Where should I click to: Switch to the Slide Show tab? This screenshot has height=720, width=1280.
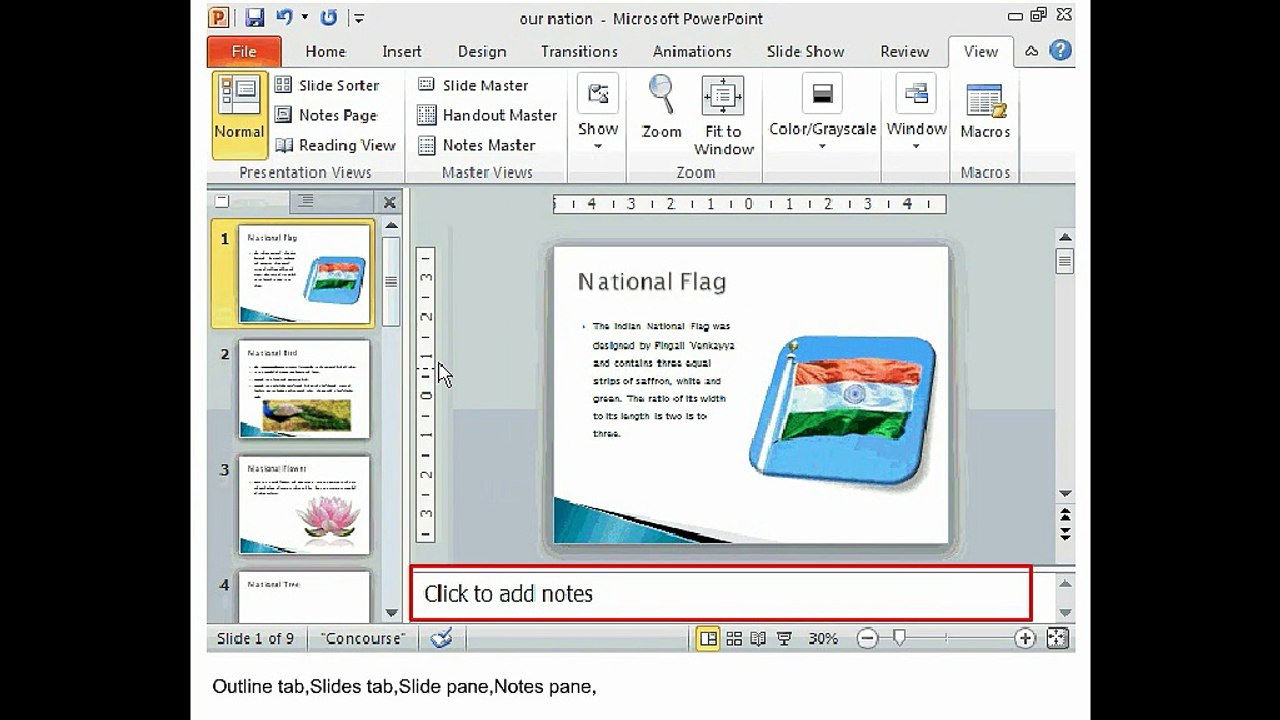805,51
